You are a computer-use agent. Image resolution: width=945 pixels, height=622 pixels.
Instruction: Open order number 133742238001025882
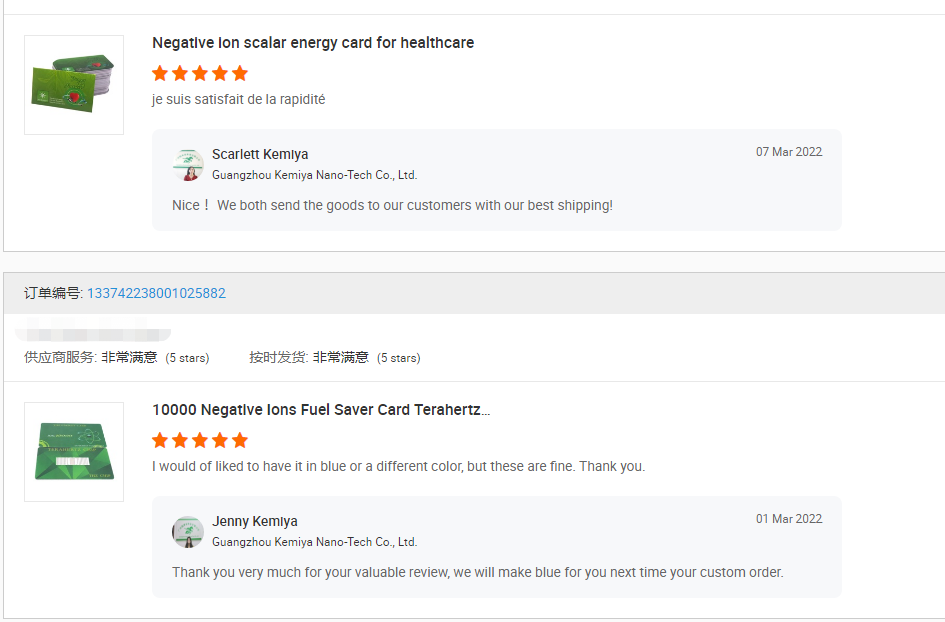coord(156,293)
